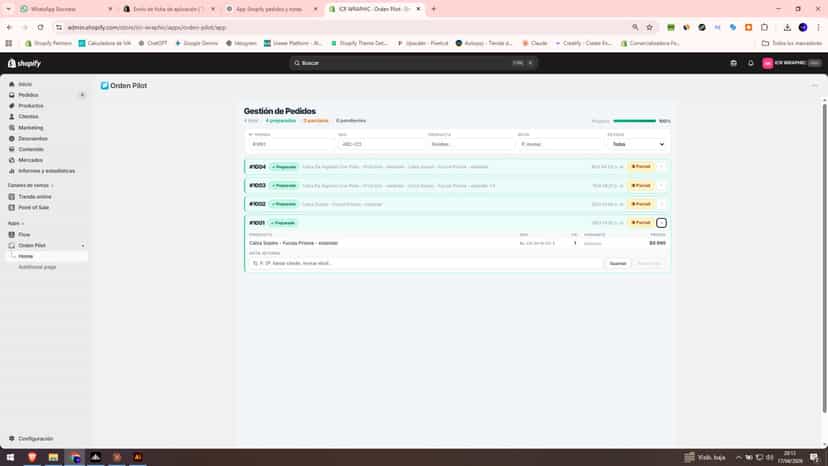Click the notifications bell in Shopify header

(750, 63)
